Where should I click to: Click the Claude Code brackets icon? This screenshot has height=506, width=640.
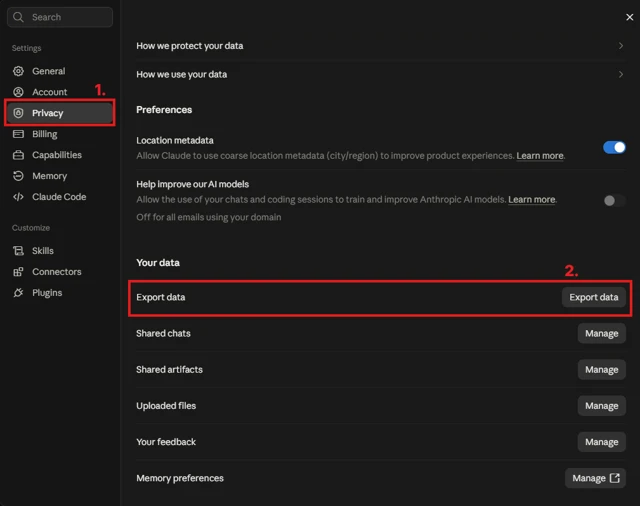point(18,197)
